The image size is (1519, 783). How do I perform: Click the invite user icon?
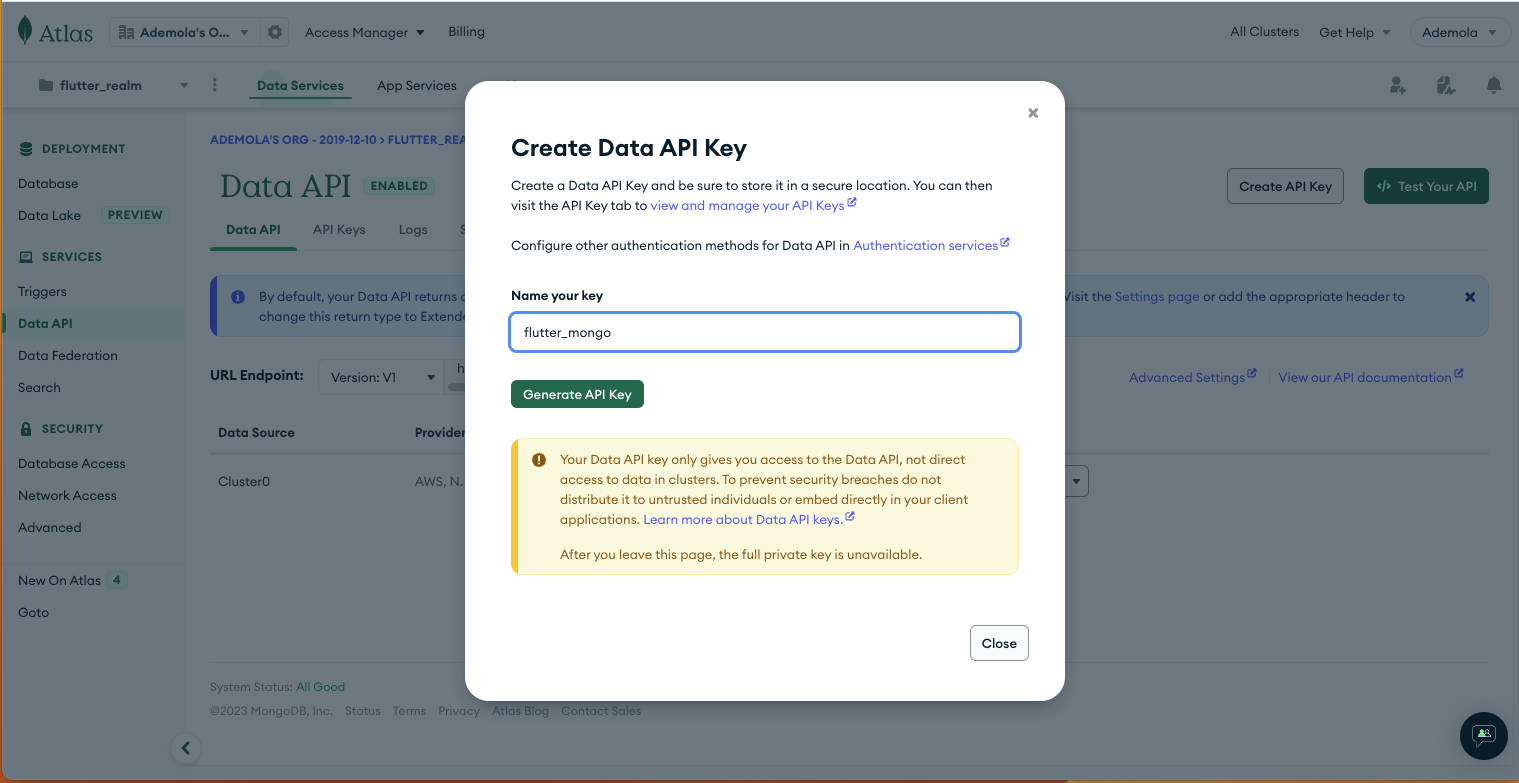click(x=1398, y=85)
